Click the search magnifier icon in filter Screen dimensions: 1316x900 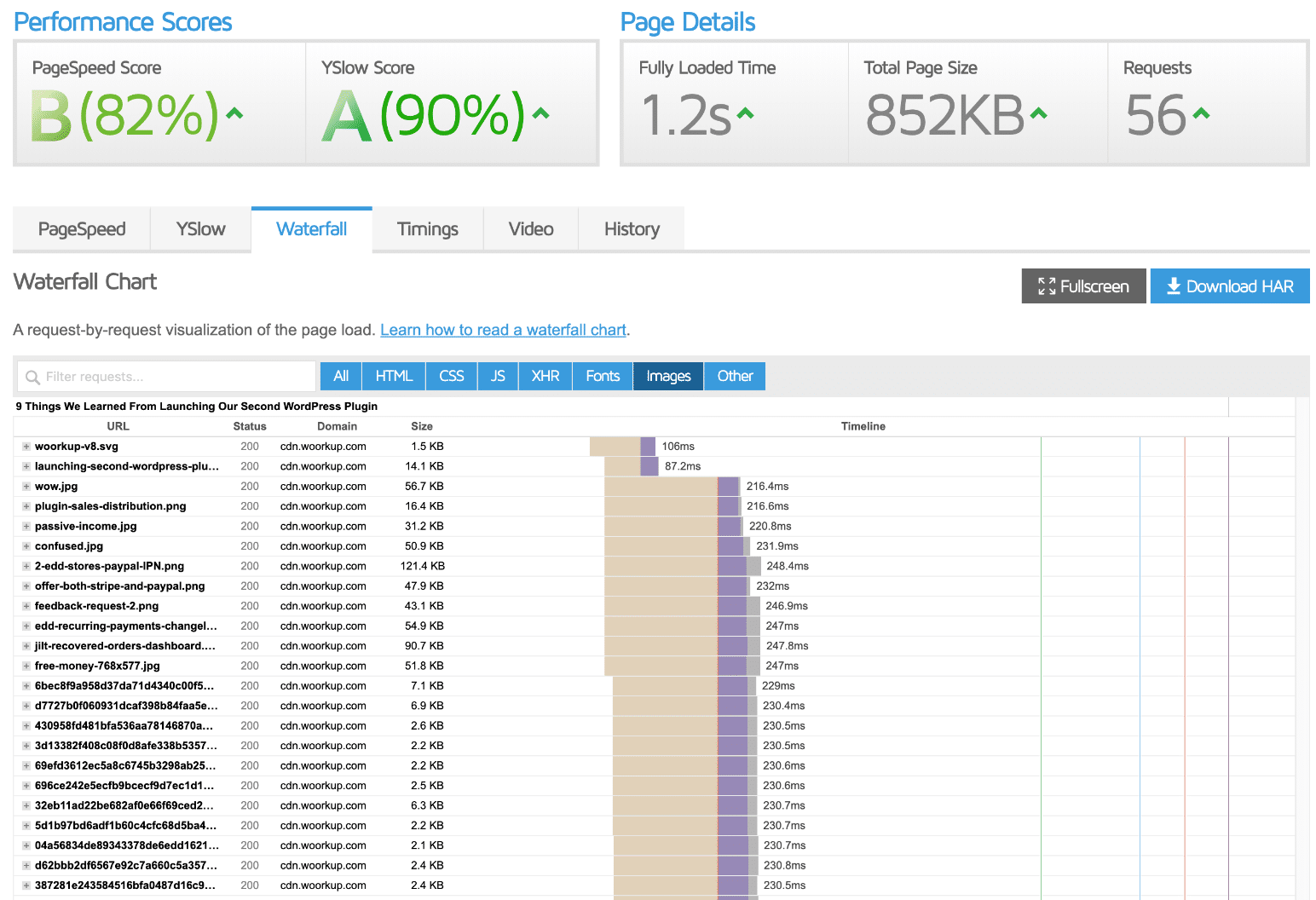pos(33,377)
